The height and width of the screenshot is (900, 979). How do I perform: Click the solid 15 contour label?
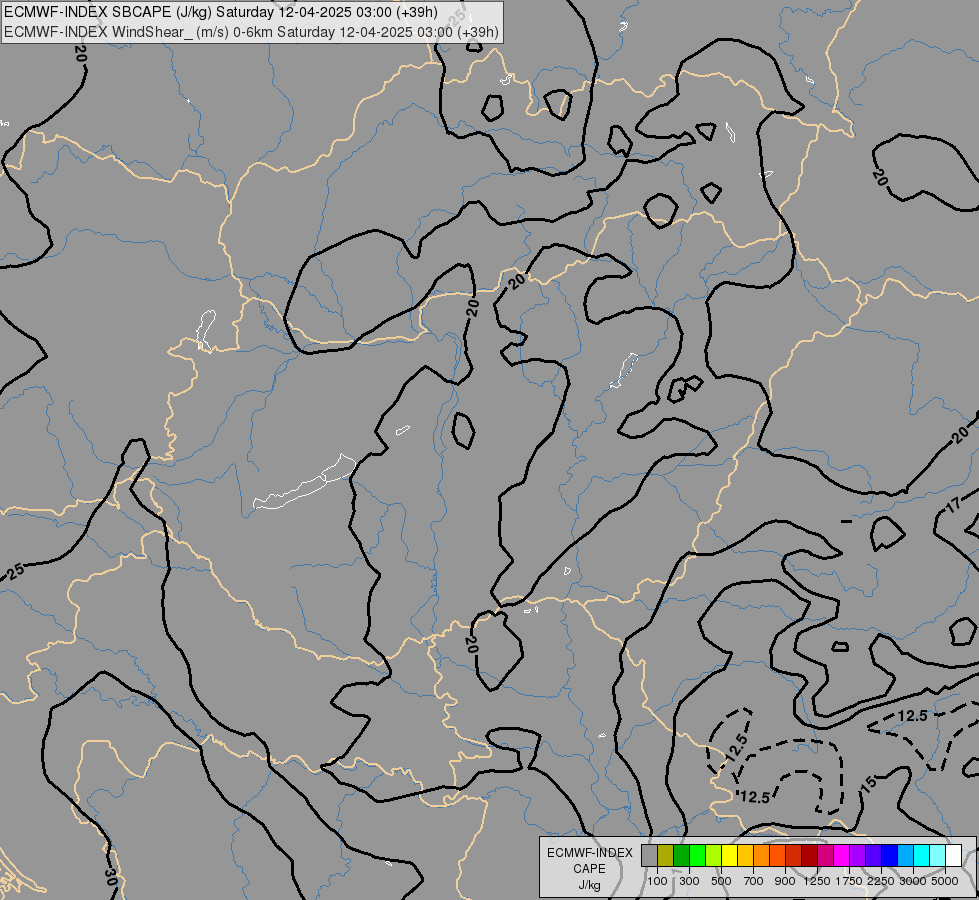tap(869, 783)
